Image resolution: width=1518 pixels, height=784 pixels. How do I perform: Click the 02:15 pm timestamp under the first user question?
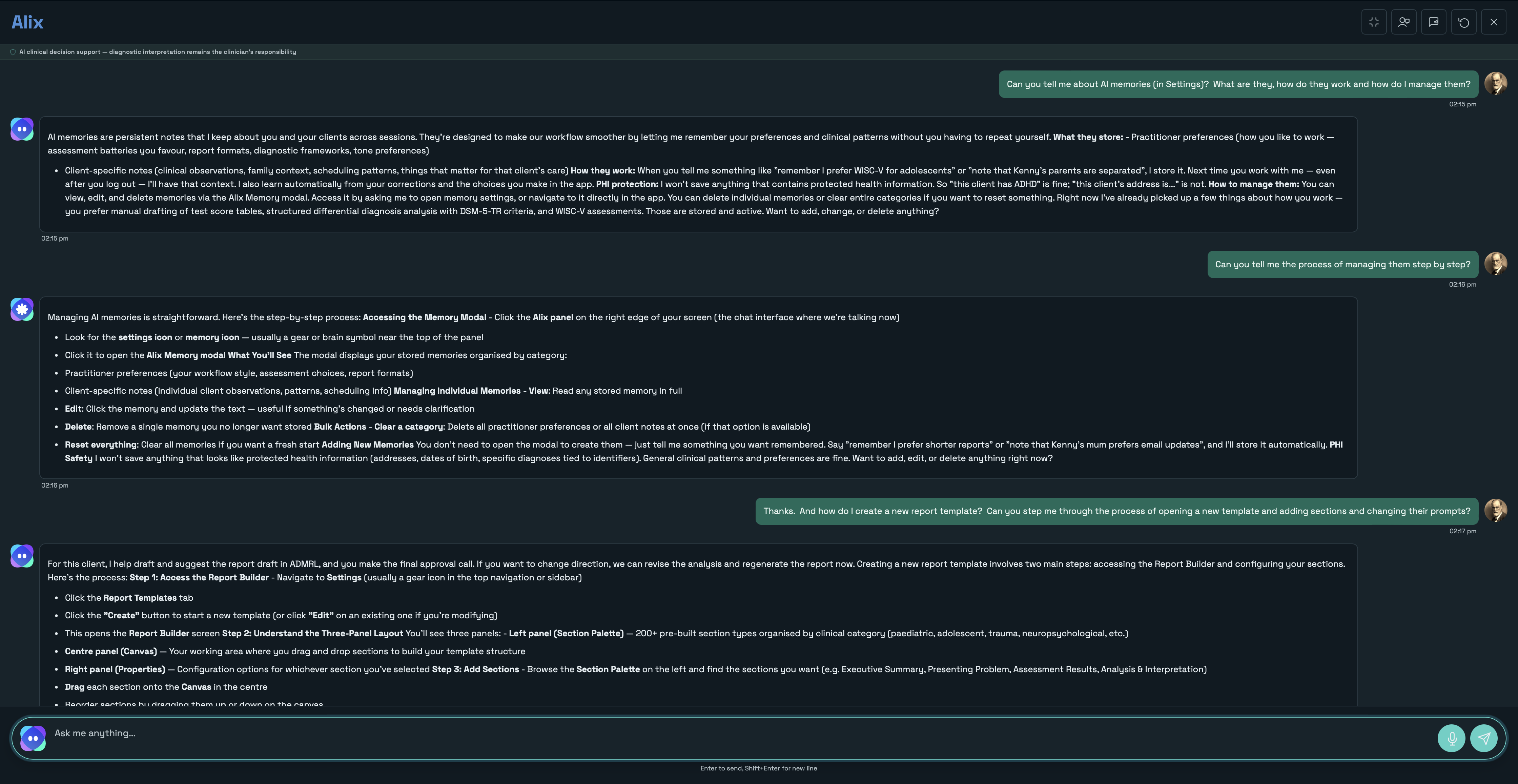point(1463,104)
